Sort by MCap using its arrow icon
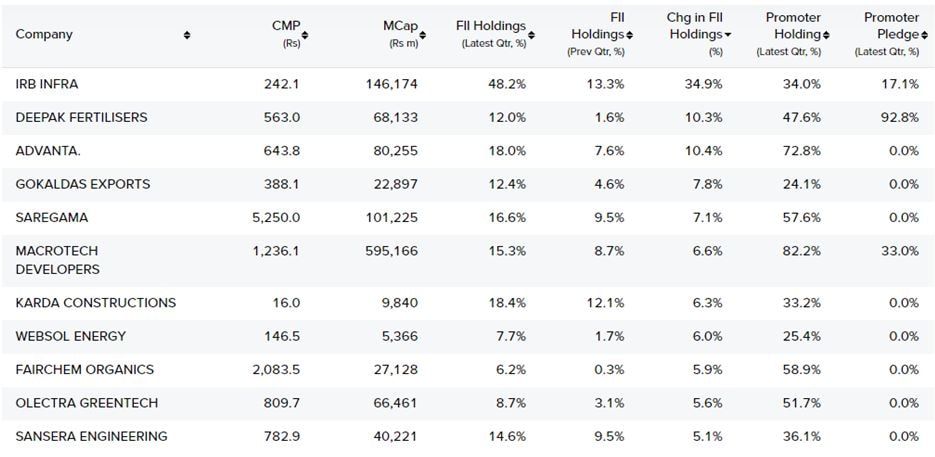The height and width of the screenshot is (457, 935). pyautogui.click(x=422, y=35)
